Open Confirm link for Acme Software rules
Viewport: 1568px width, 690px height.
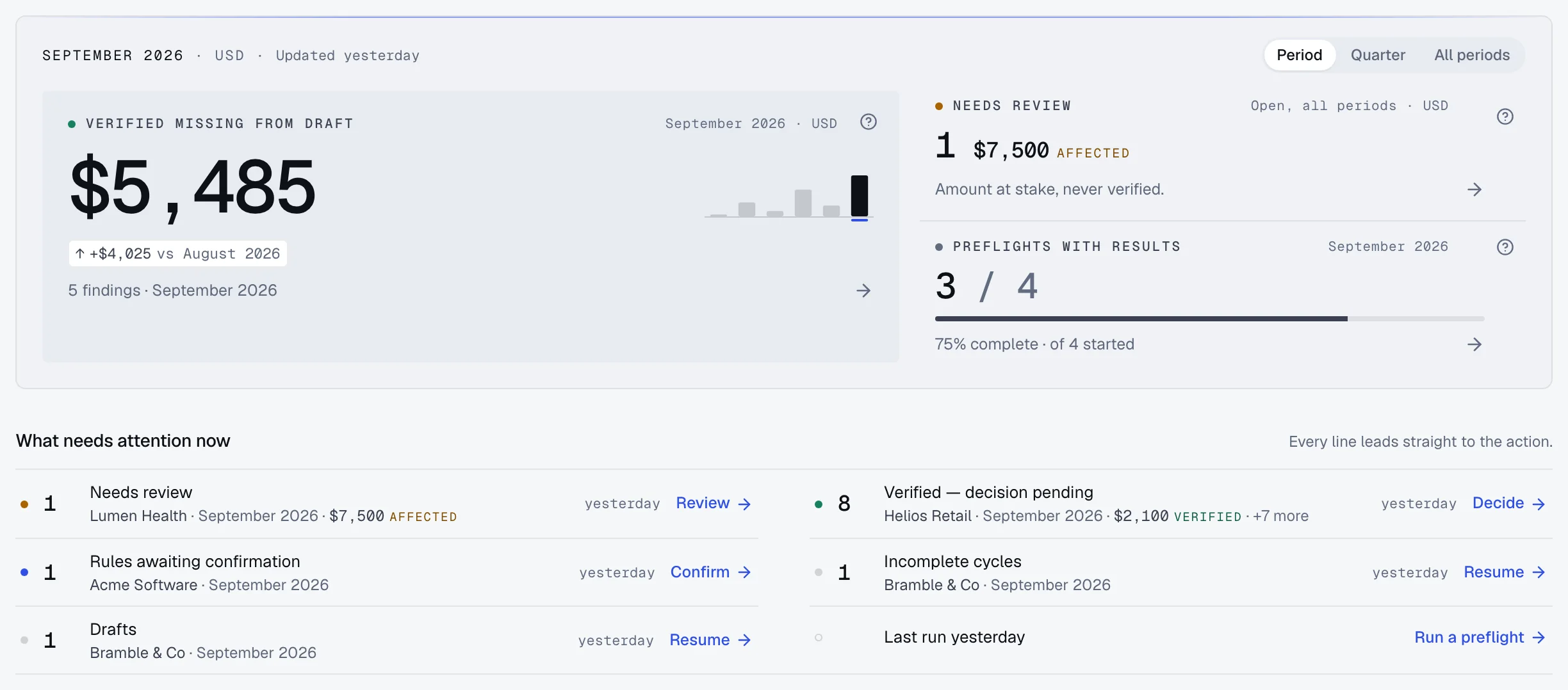tap(711, 572)
